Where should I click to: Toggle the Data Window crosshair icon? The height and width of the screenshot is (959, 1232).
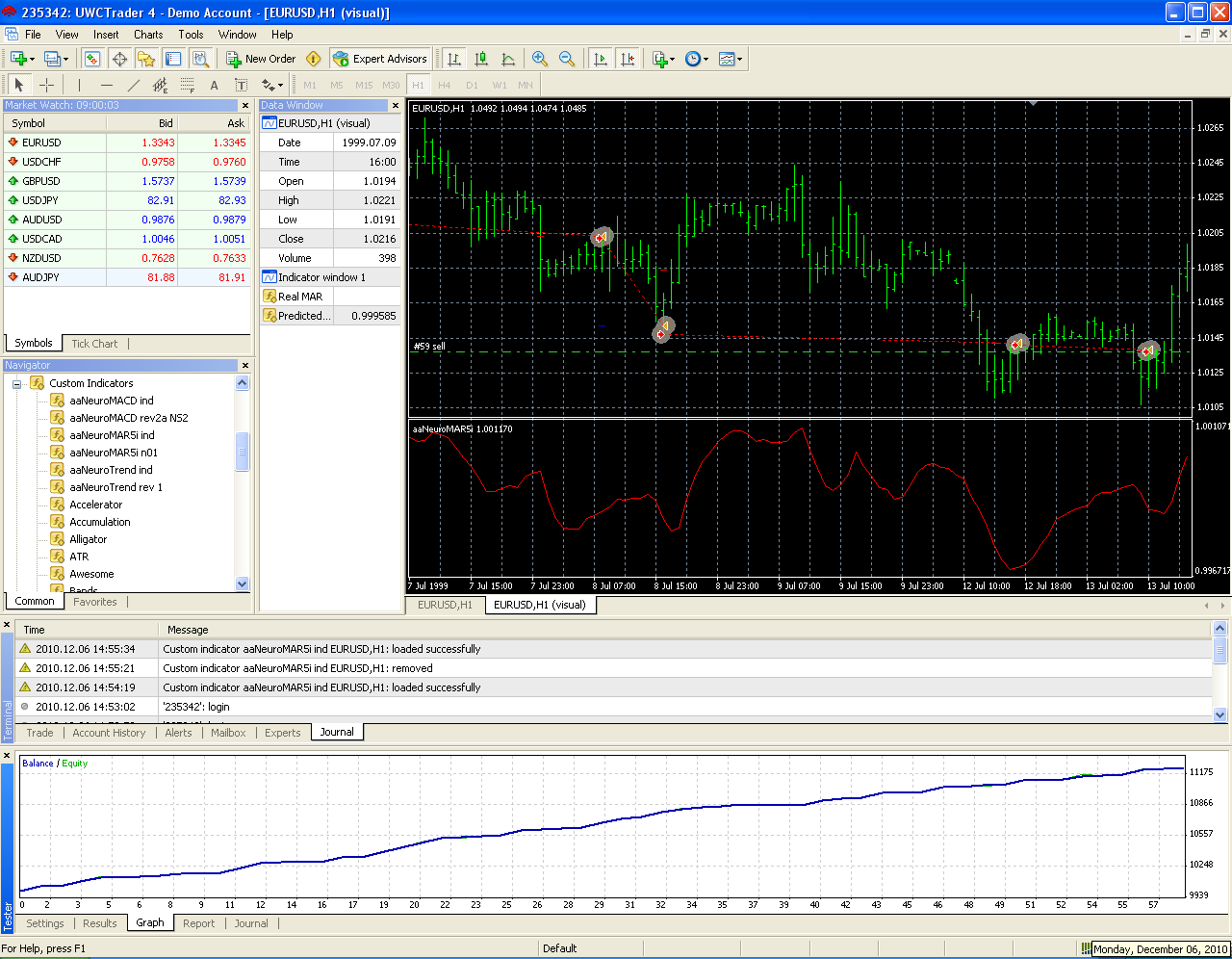click(119, 59)
